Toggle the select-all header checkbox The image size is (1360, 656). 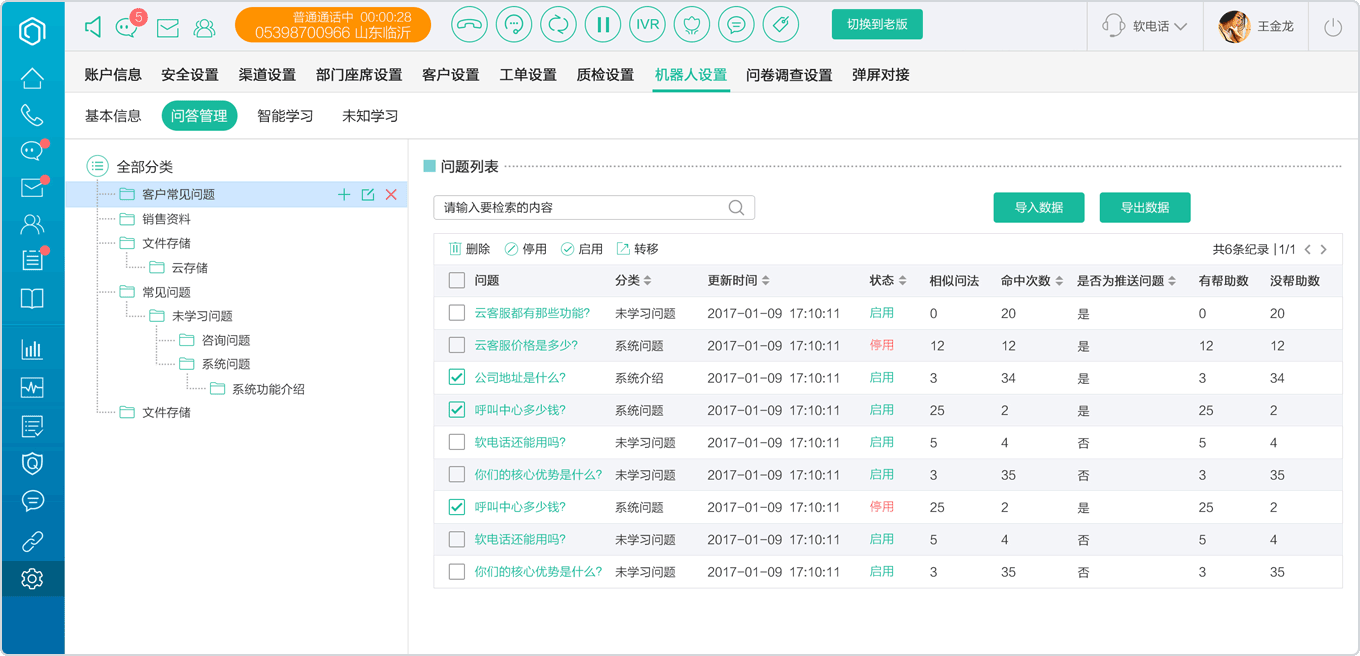pos(457,281)
